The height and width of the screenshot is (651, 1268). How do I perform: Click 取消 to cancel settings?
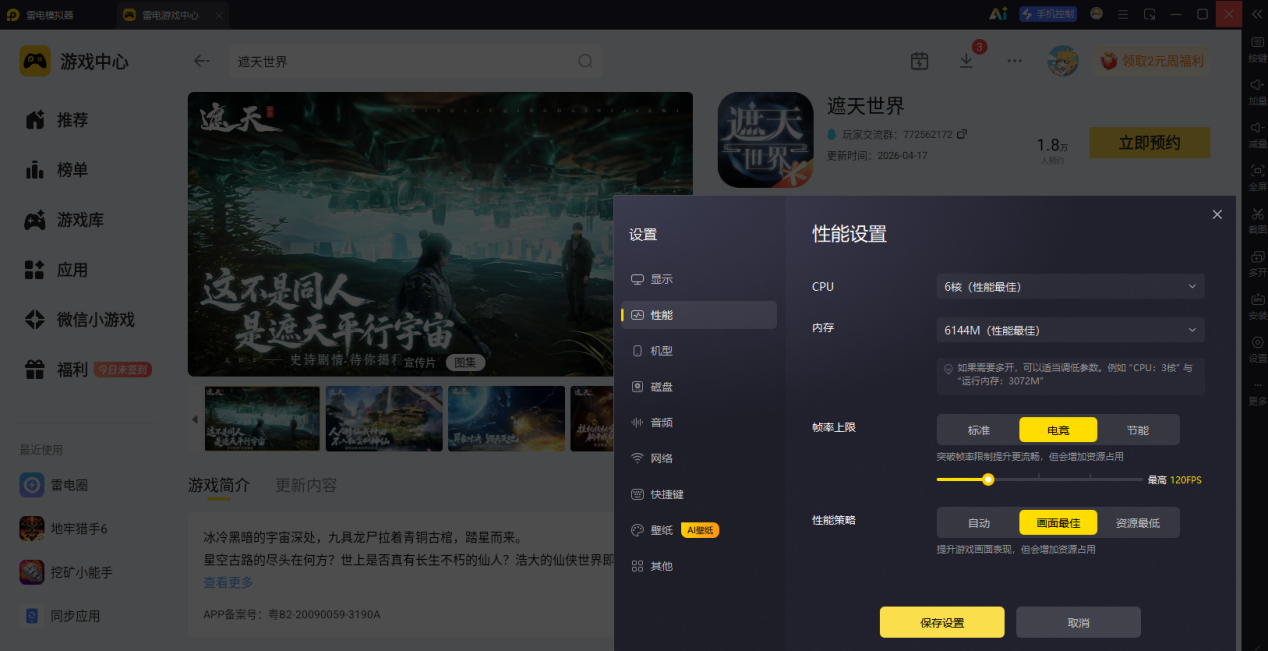point(1078,622)
